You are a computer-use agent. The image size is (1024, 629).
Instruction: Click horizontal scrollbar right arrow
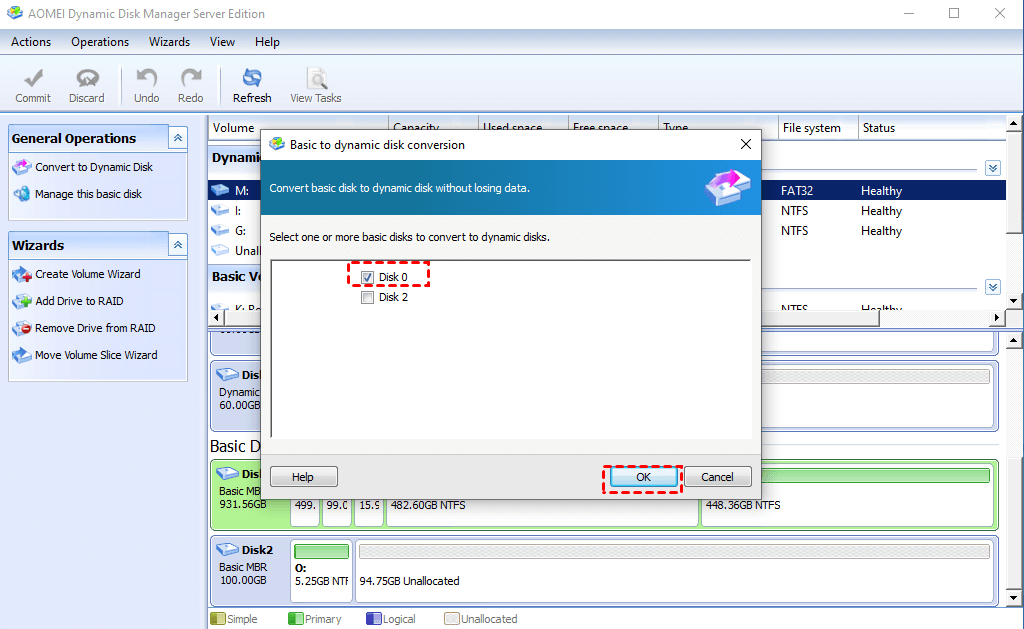pos(997,317)
